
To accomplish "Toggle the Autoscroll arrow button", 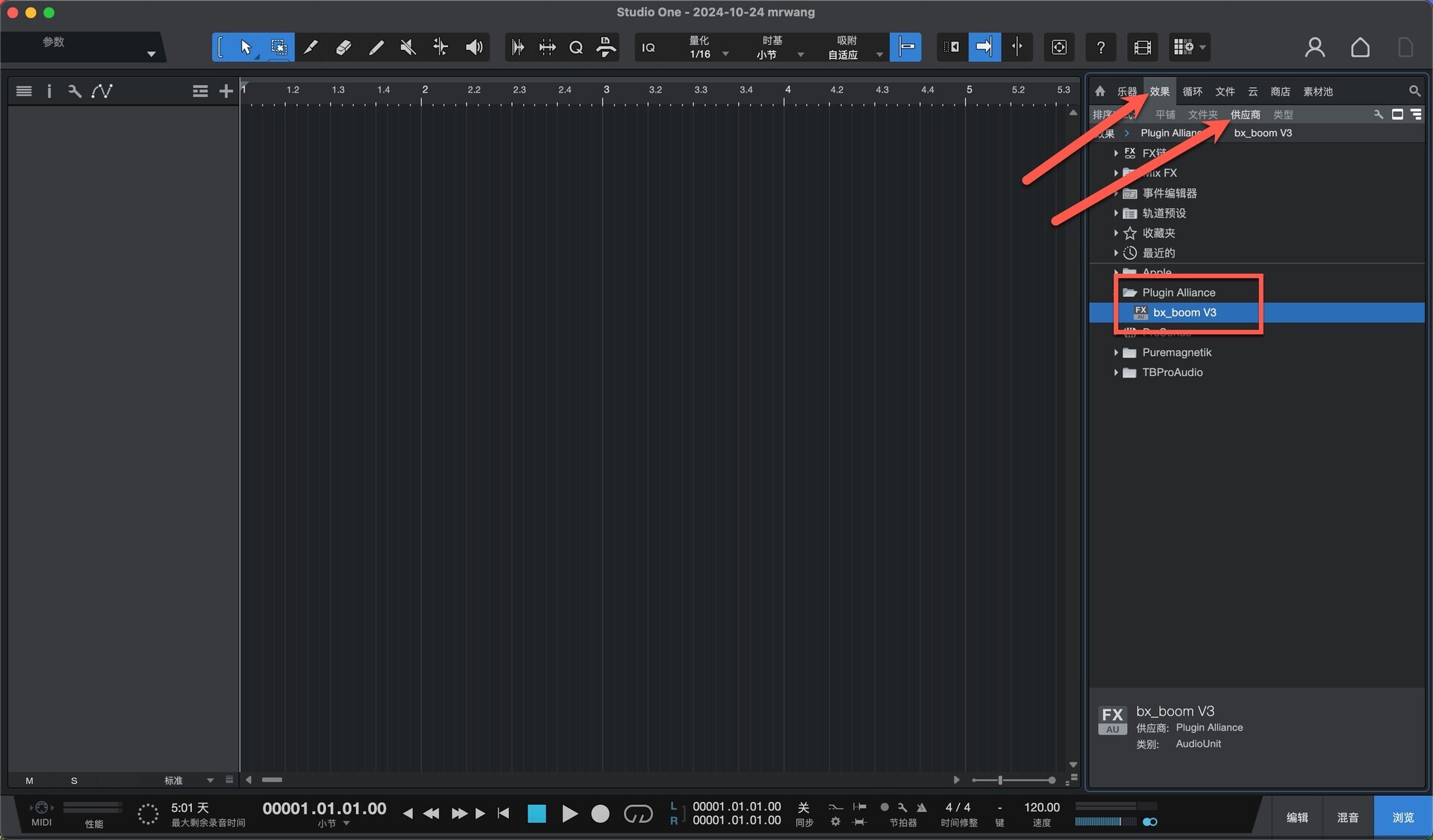I will [x=984, y=47].
